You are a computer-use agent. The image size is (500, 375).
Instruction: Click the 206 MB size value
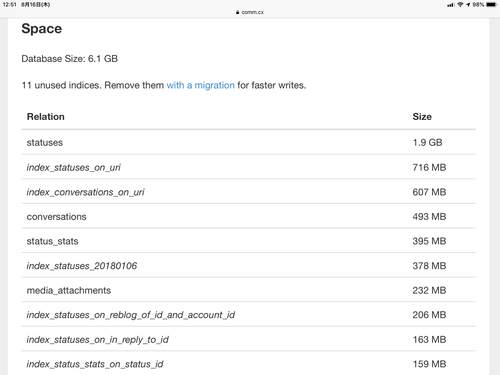click(x=429, y=315)
